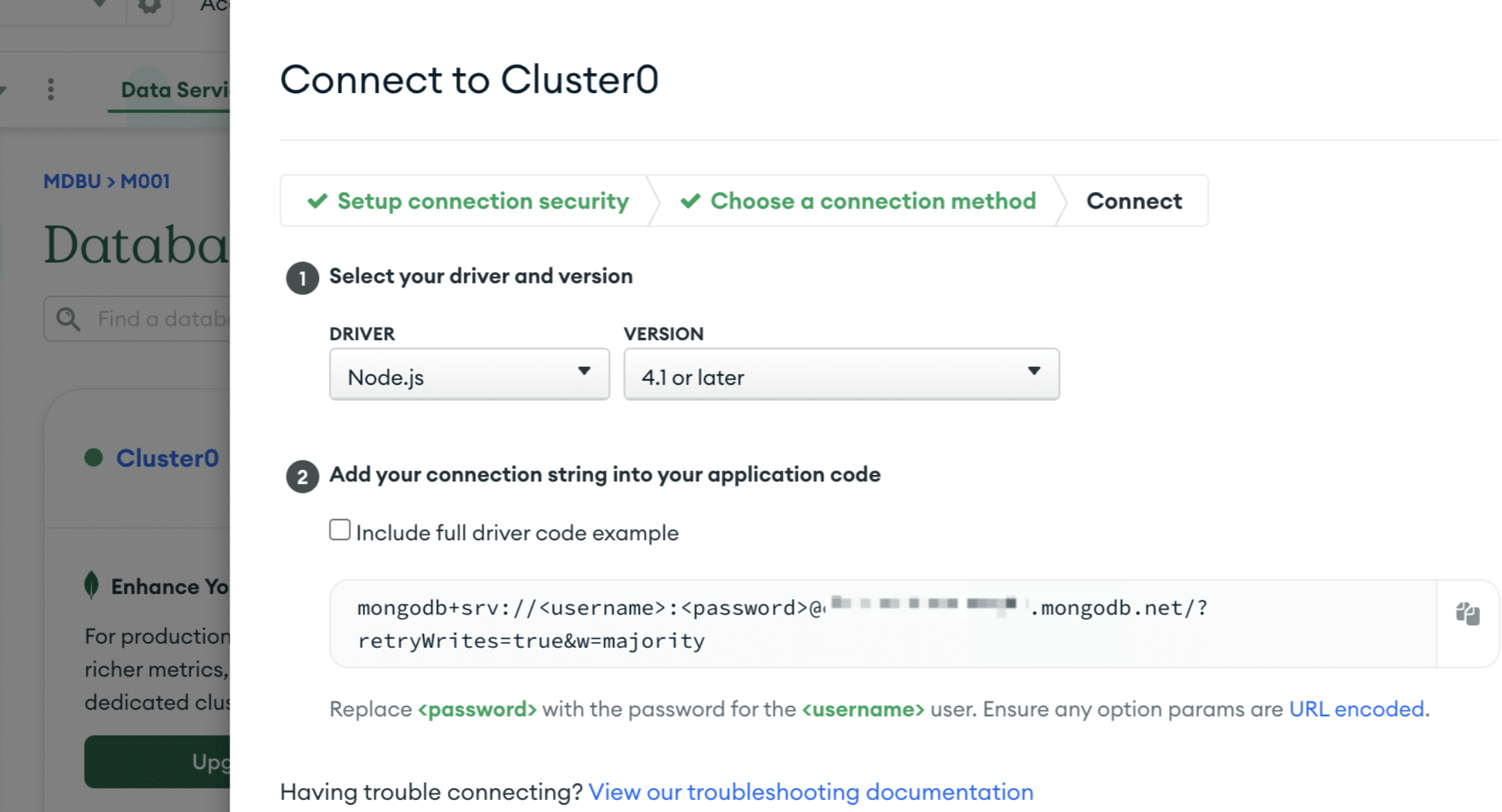Open the vertical three-dot menu

(51, 89)
